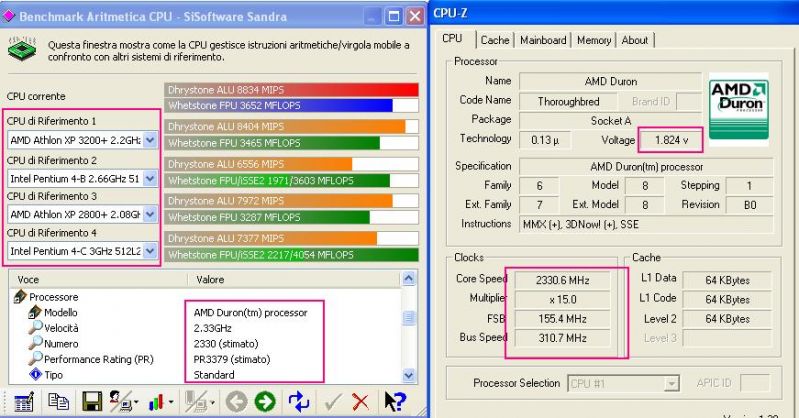Switch to the CPU tab in CPU-Z
Screen dimensions: 799x418
pos(452,39)
